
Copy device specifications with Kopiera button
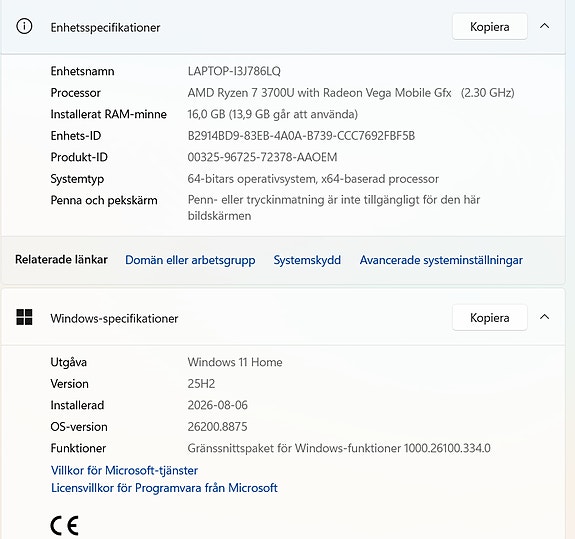coord(490,26)
